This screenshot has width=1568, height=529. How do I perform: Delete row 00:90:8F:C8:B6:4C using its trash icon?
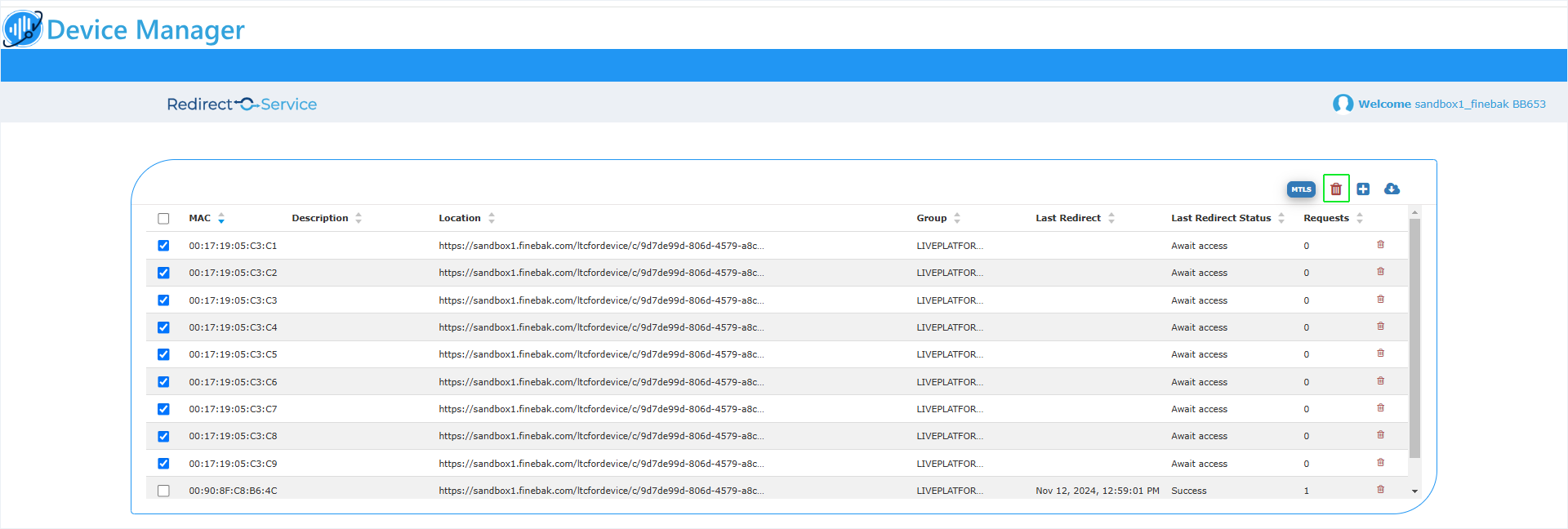(1381, 490)
